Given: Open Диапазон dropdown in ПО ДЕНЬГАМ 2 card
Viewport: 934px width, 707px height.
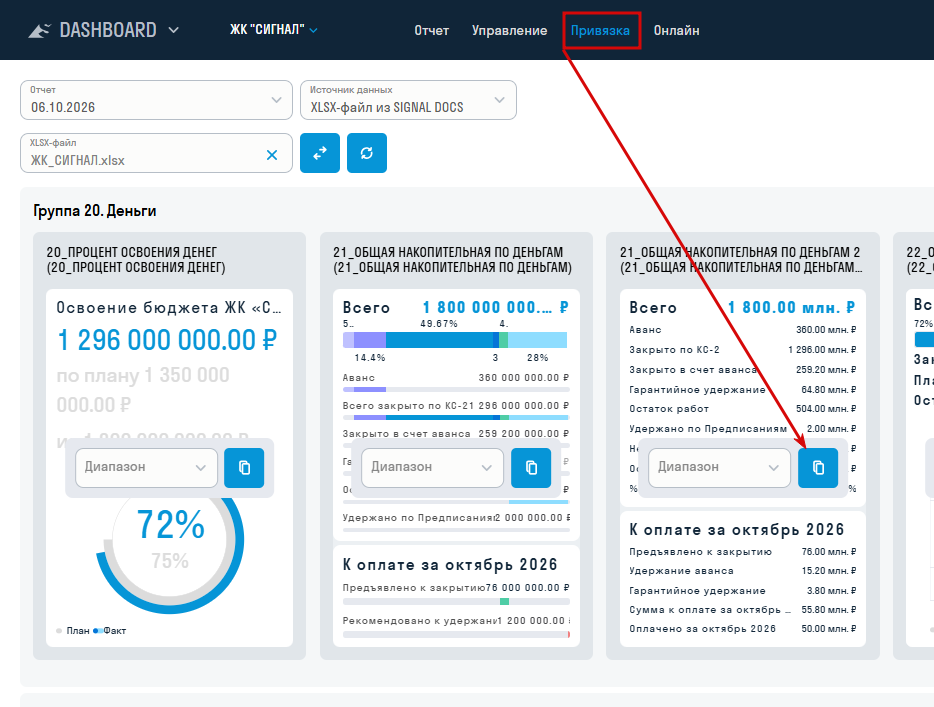Looking at the screenshot, I should [x=719, y=468].
